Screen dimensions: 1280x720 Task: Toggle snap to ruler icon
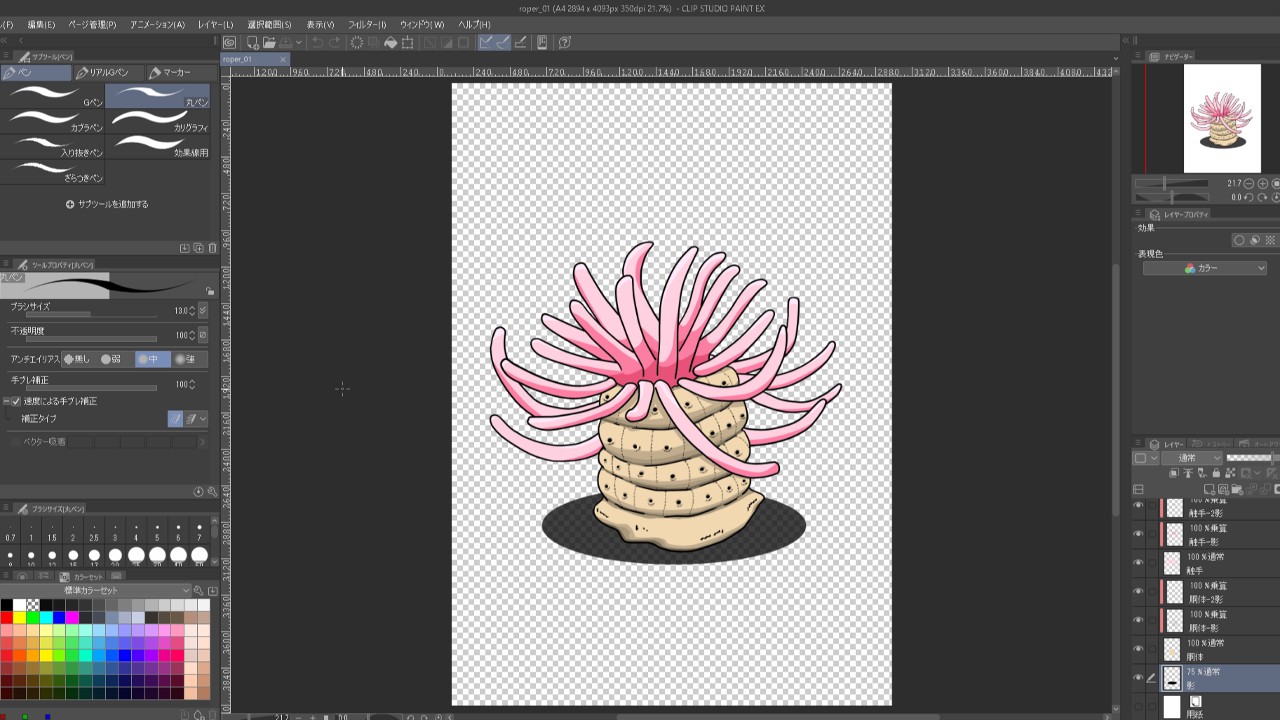pos(486,43)
